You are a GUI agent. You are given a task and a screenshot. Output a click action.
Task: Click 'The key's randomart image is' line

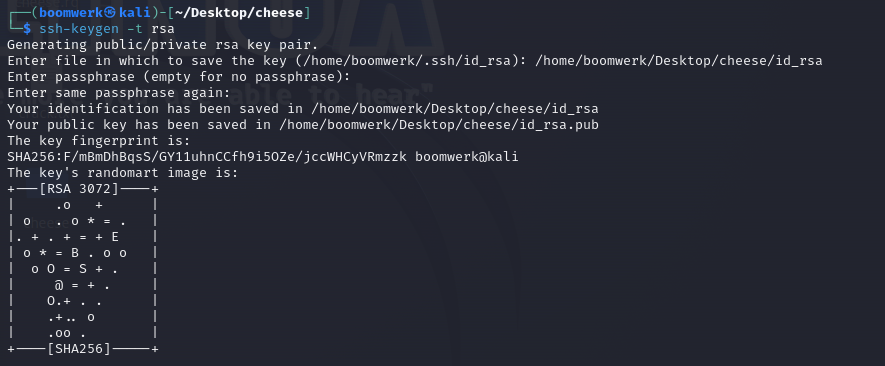(x=123, y=172)
